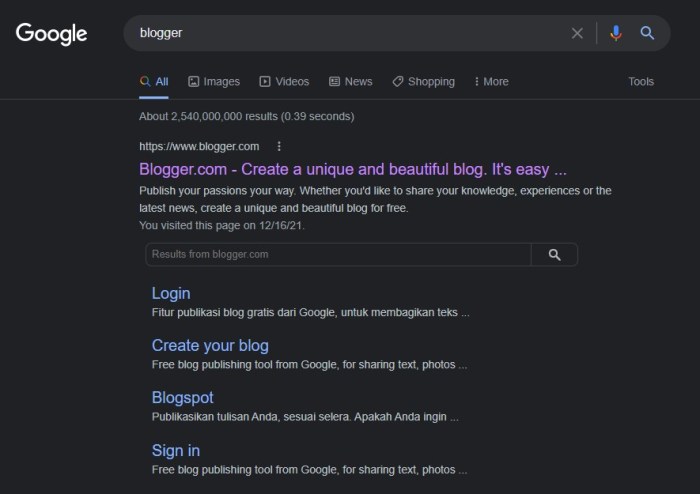Viewport: 700px width, 494px height.
Task: Click the Google logo
Action: (x=51, y=34)
